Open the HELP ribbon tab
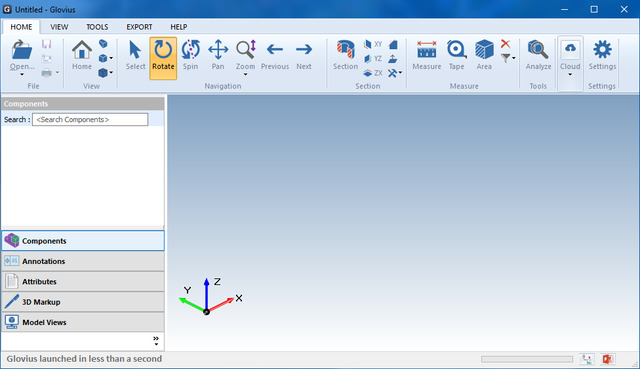Viewport: 640px width, 369px height. [179, 27]
